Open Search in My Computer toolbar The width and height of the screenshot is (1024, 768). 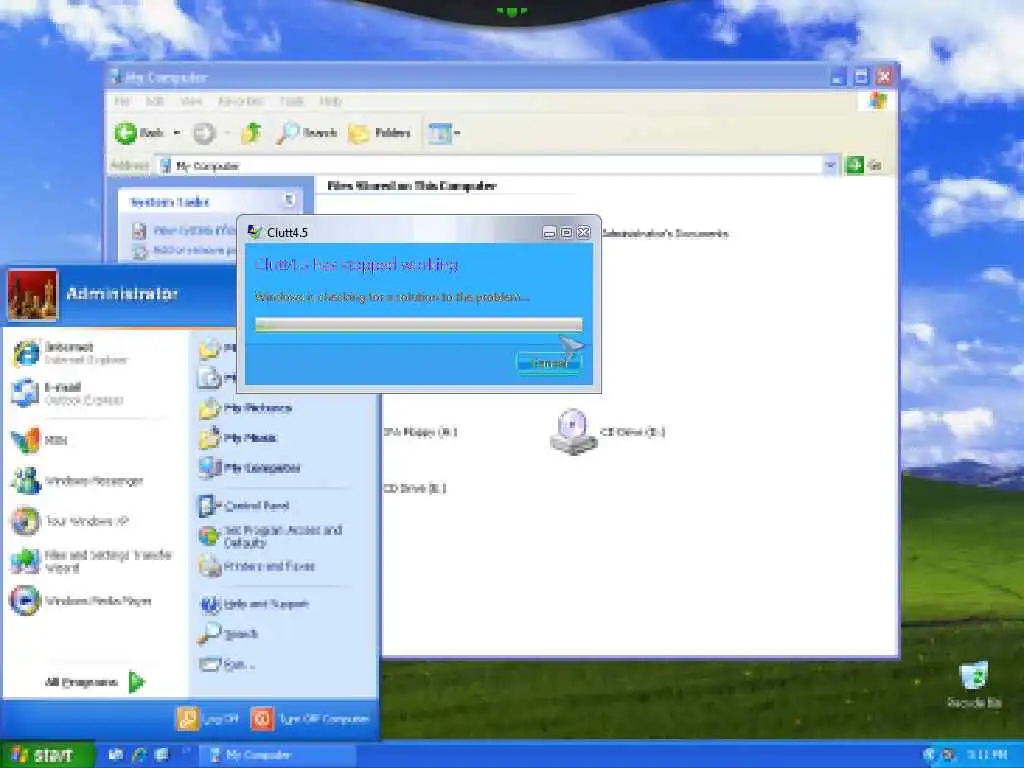click(x=306, y=133)
